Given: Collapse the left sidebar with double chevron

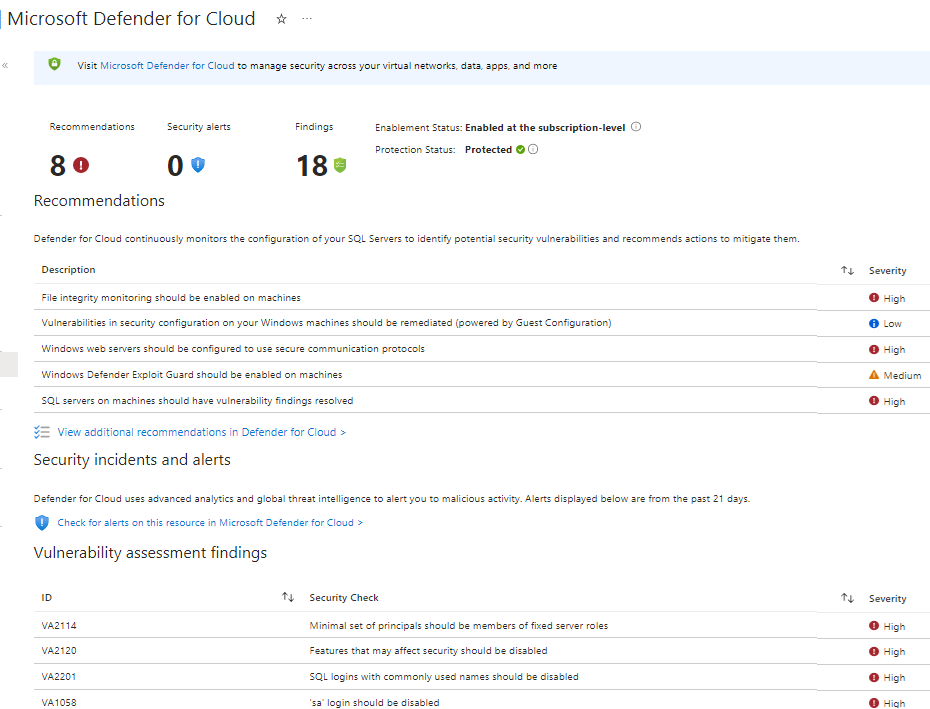Looking at the screenshot, I should [x=5, y=65].
